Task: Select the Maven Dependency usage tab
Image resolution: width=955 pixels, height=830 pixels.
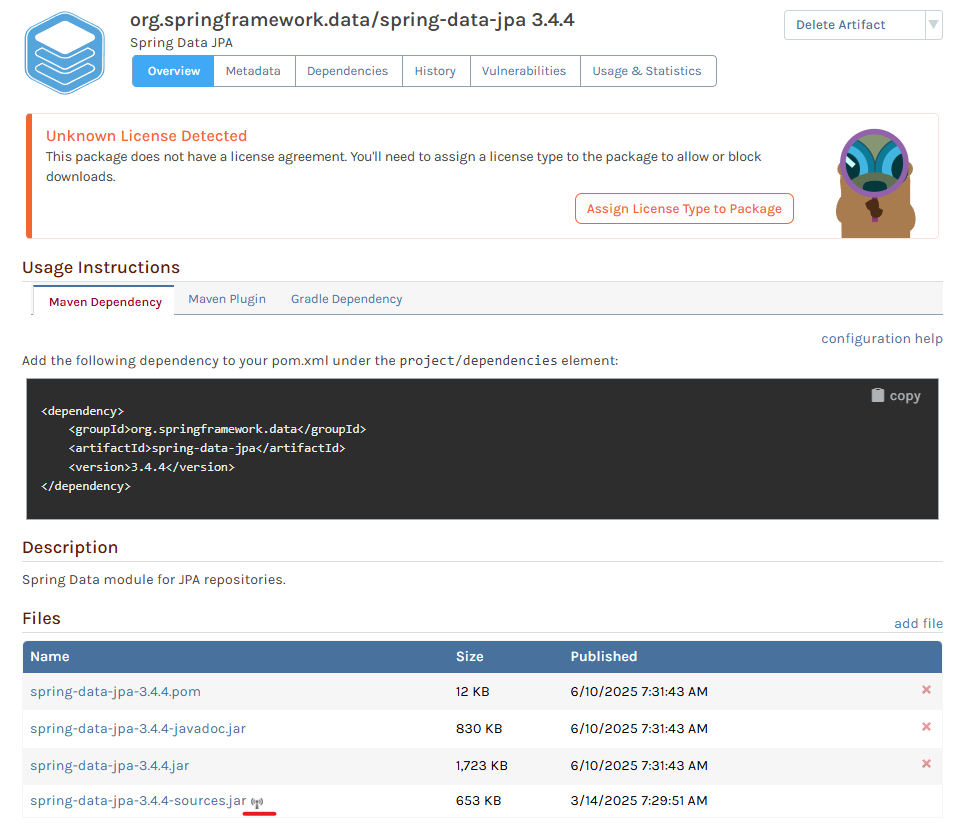Action: coord(105,301)
